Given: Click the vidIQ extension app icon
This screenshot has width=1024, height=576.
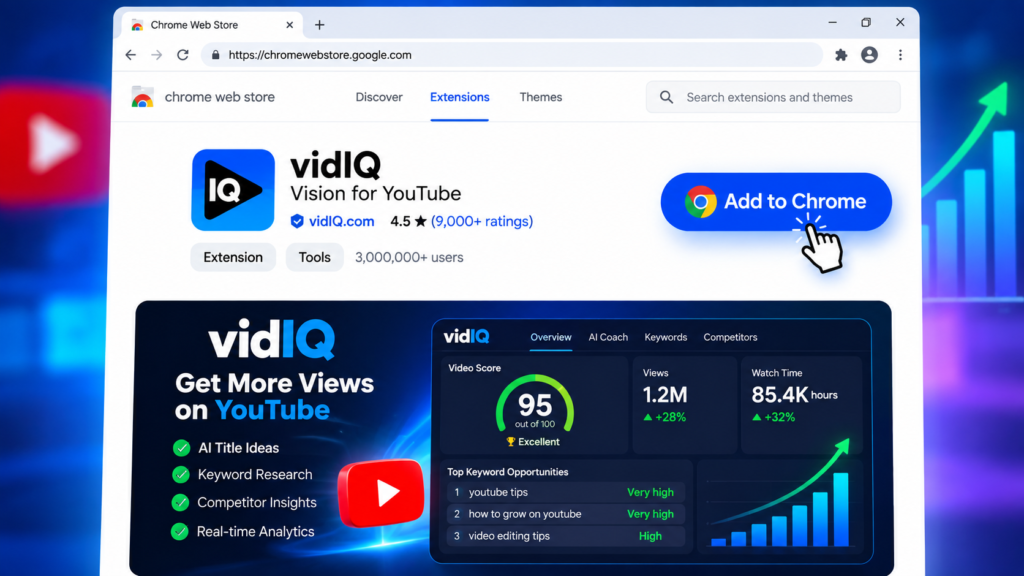Looking at the screenshot, I should [233, 190].
